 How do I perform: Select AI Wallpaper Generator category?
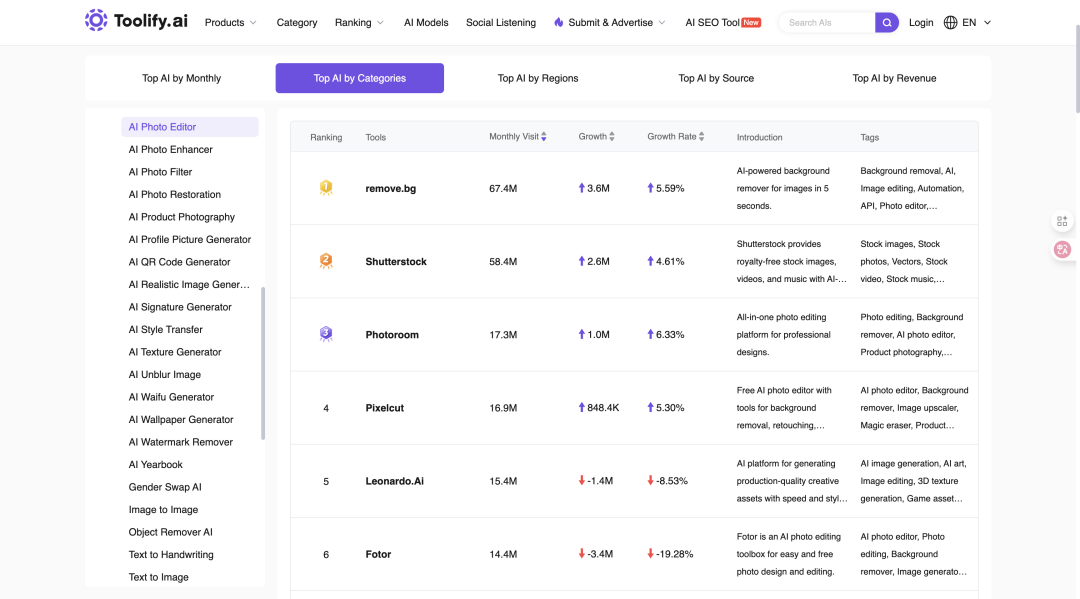pyautogui.click(x=180, y=419)
